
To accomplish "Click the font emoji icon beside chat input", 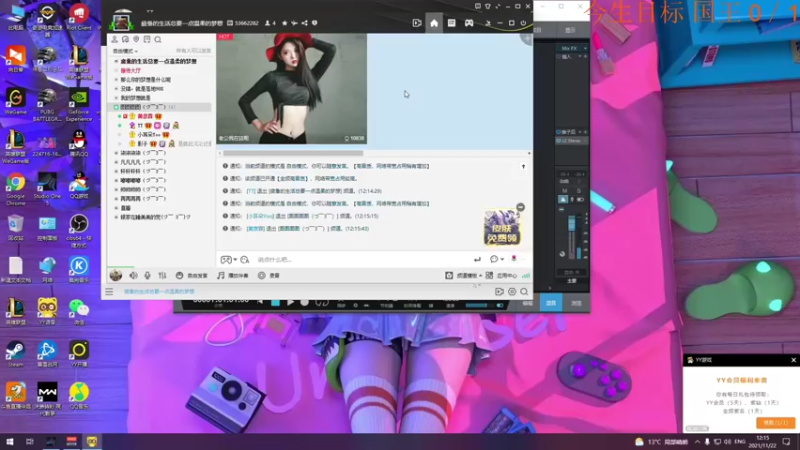I will pyautogui.click(x=245, y=260).
